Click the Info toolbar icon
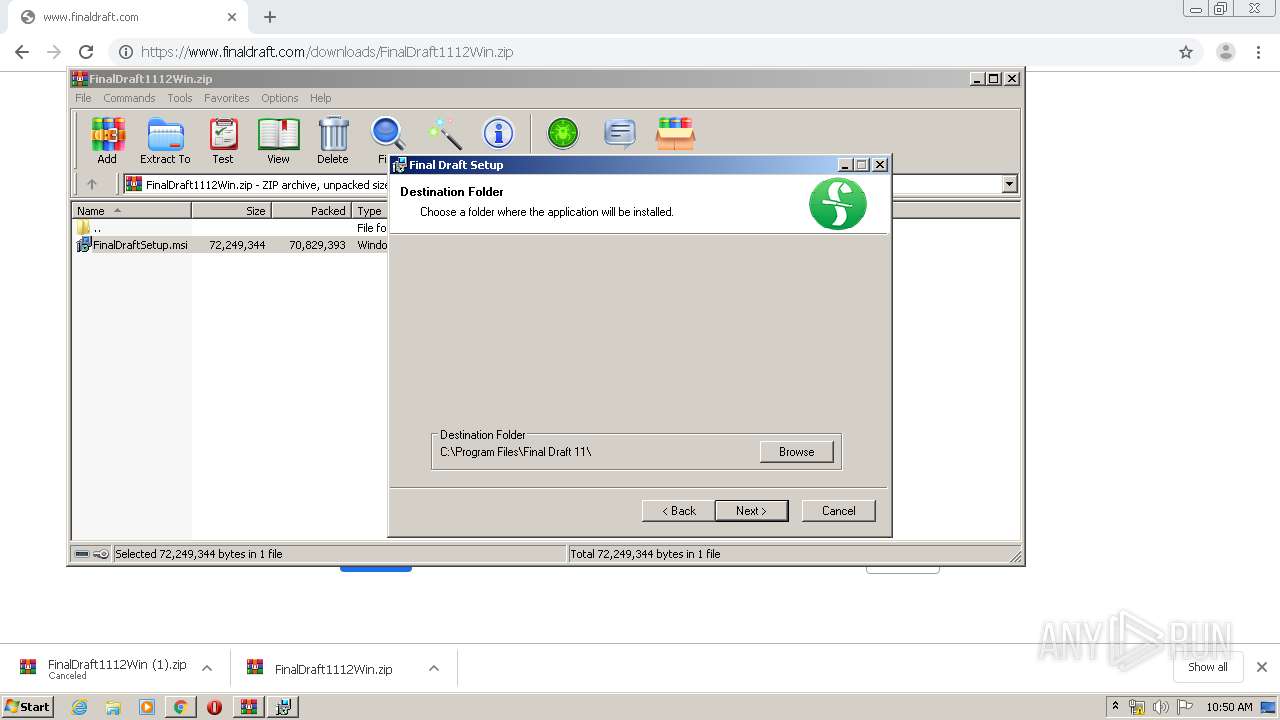This screenshot has height=720, width=1280. click(498, 133)
